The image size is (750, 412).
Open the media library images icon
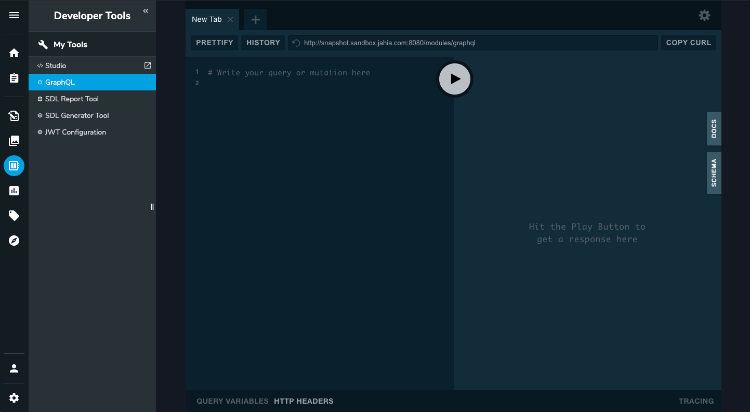(x=14, y=141)
